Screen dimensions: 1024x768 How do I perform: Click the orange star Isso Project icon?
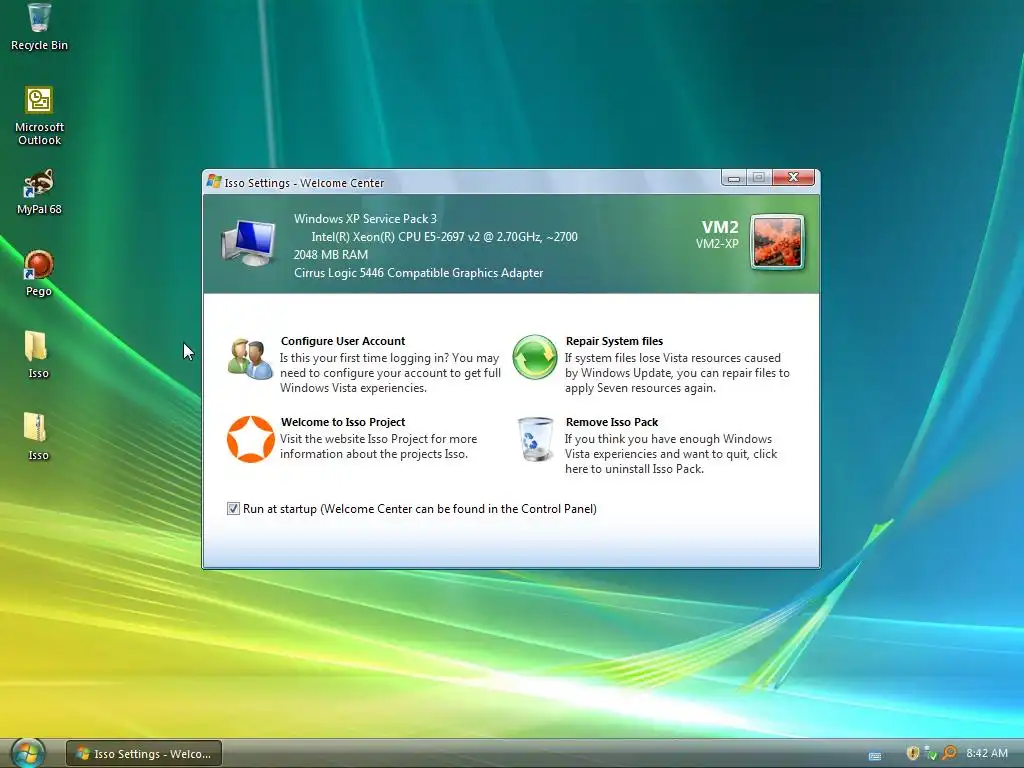coord(251,439)
